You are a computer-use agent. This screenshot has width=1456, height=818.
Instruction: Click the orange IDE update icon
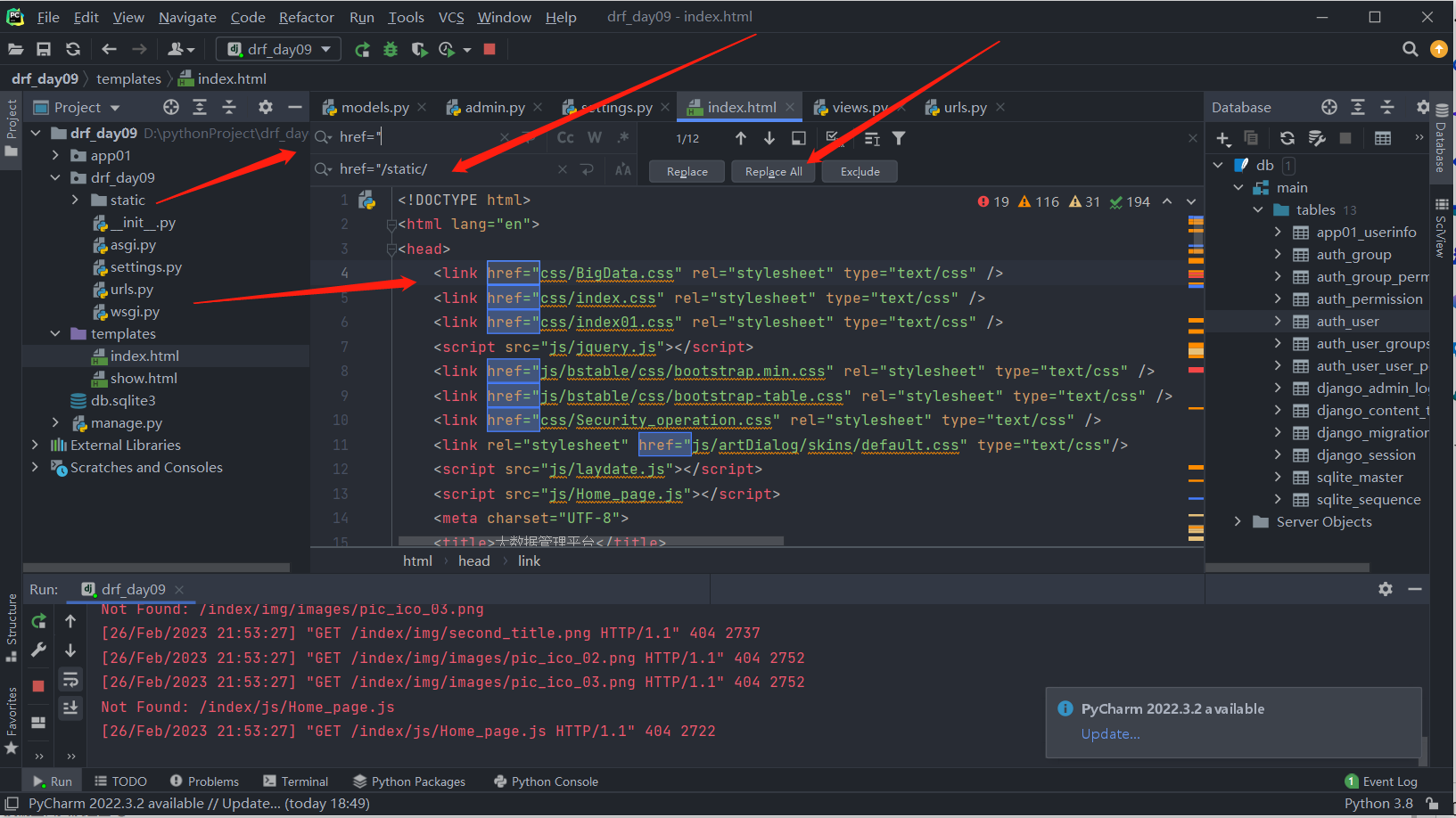(x=1438, y=49)
